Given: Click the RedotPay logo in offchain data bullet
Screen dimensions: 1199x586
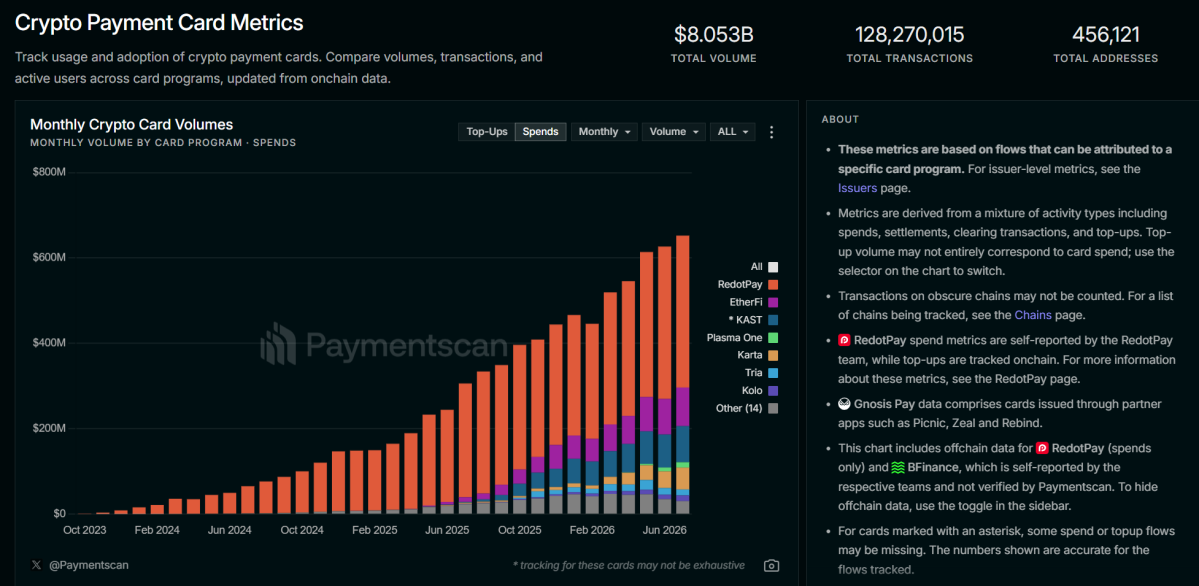Looking at the screenshot, I should pyautogui.click(x=1041, y=448).
